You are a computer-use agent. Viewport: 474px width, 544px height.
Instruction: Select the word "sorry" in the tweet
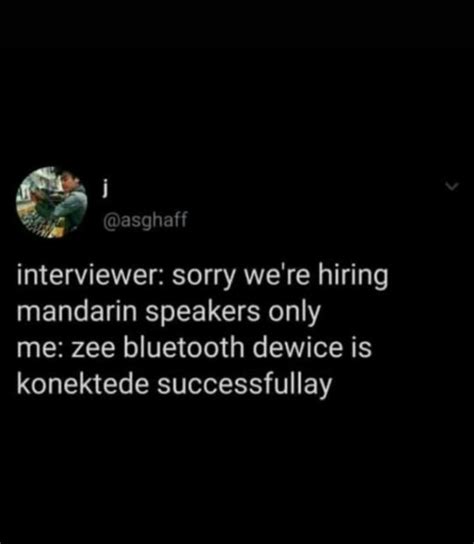point(204,278)
